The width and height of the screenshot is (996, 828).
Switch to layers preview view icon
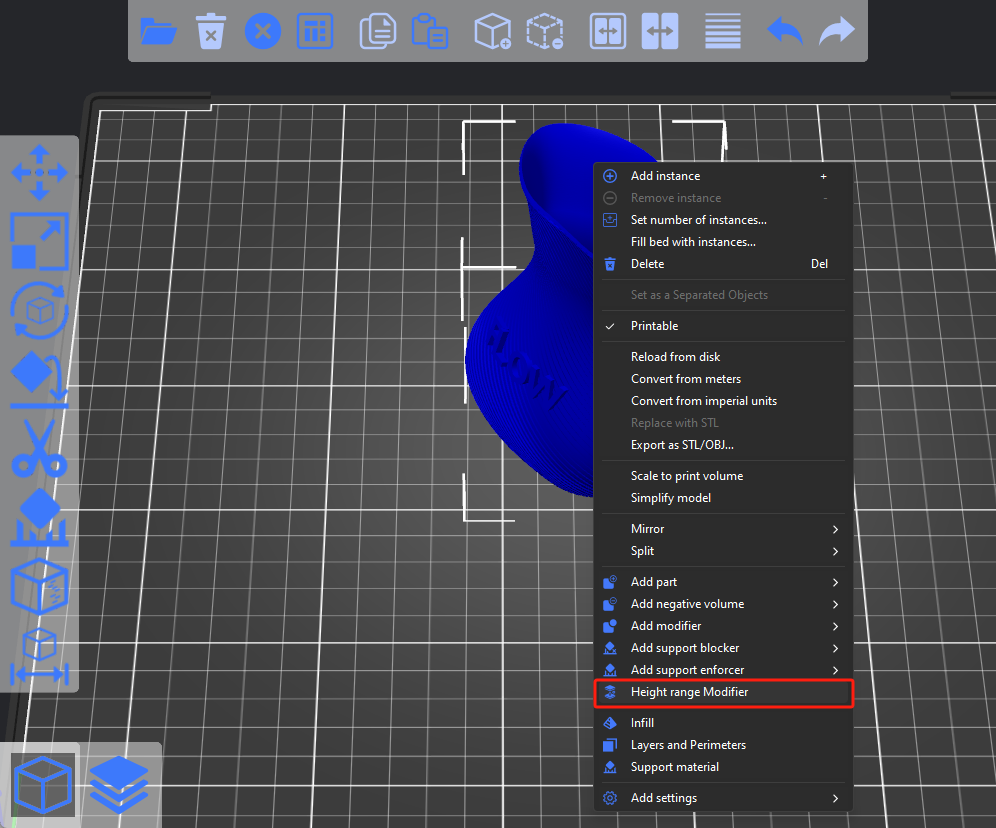point(119,784)
